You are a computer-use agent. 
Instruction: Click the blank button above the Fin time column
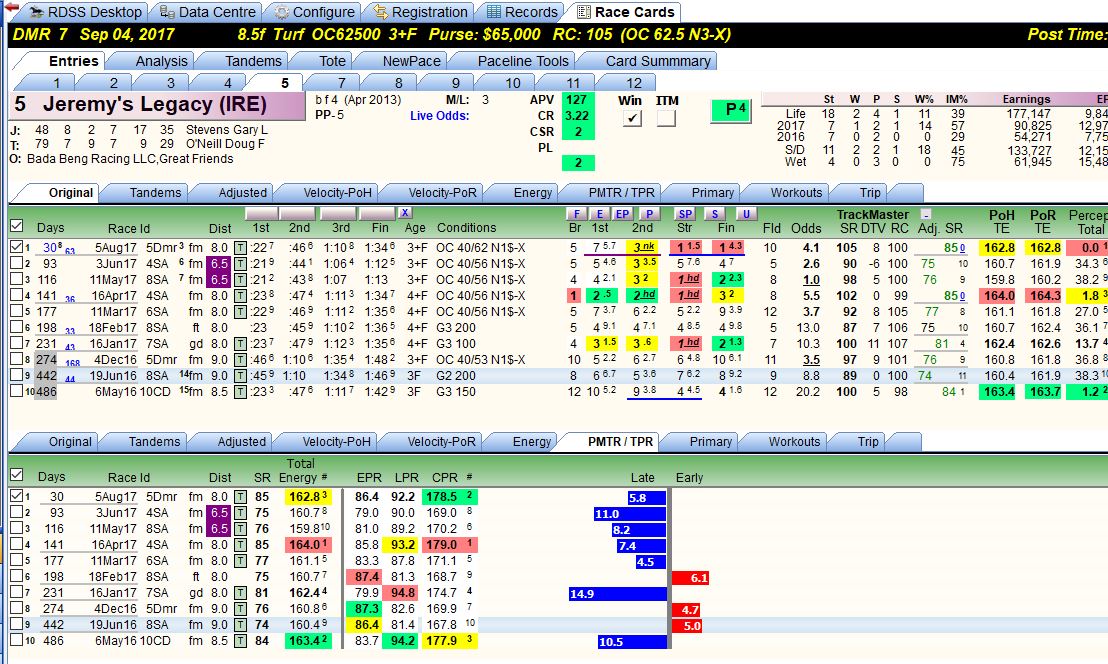pyautogui.click(x=377, y=213)
